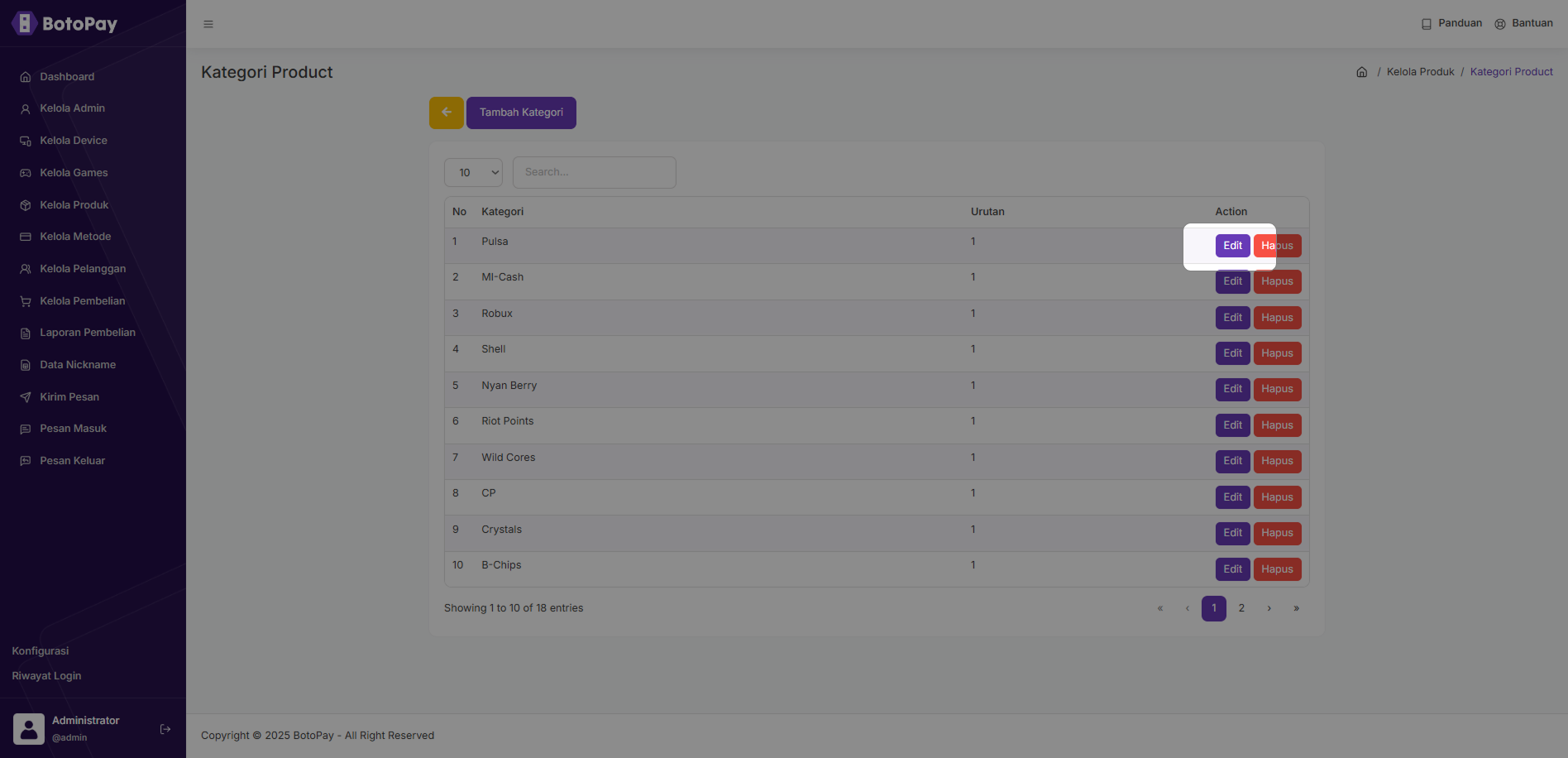Click the Showing 1 to 10 of 18 entries text
This screenshot has height=758, width=1568.
click(514, 608)
